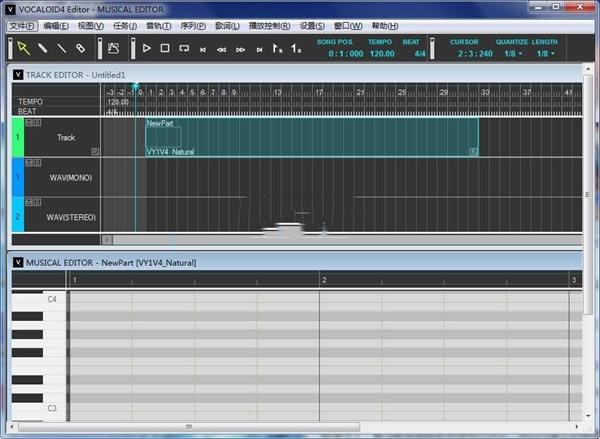Select the NewPart VY1V4_Natural part

click(312, 137)
